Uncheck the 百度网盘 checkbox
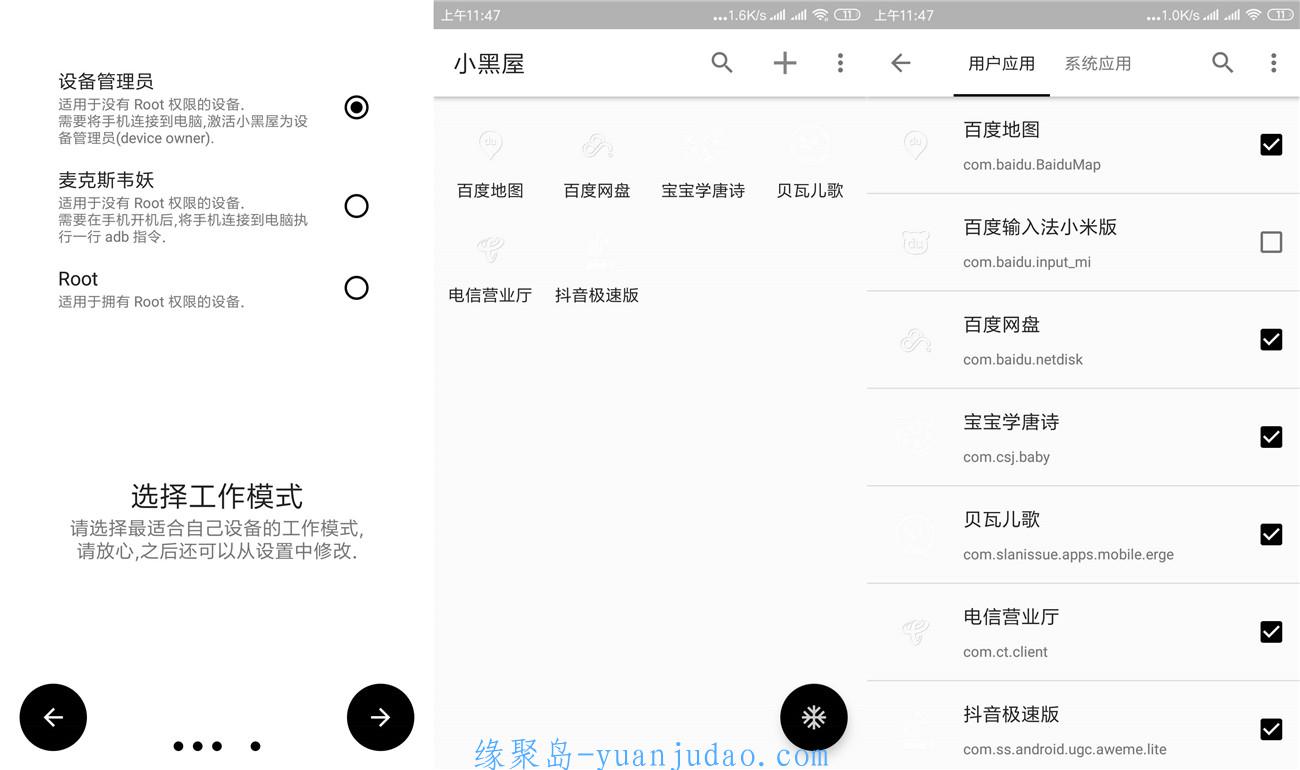 (1271, 340)
